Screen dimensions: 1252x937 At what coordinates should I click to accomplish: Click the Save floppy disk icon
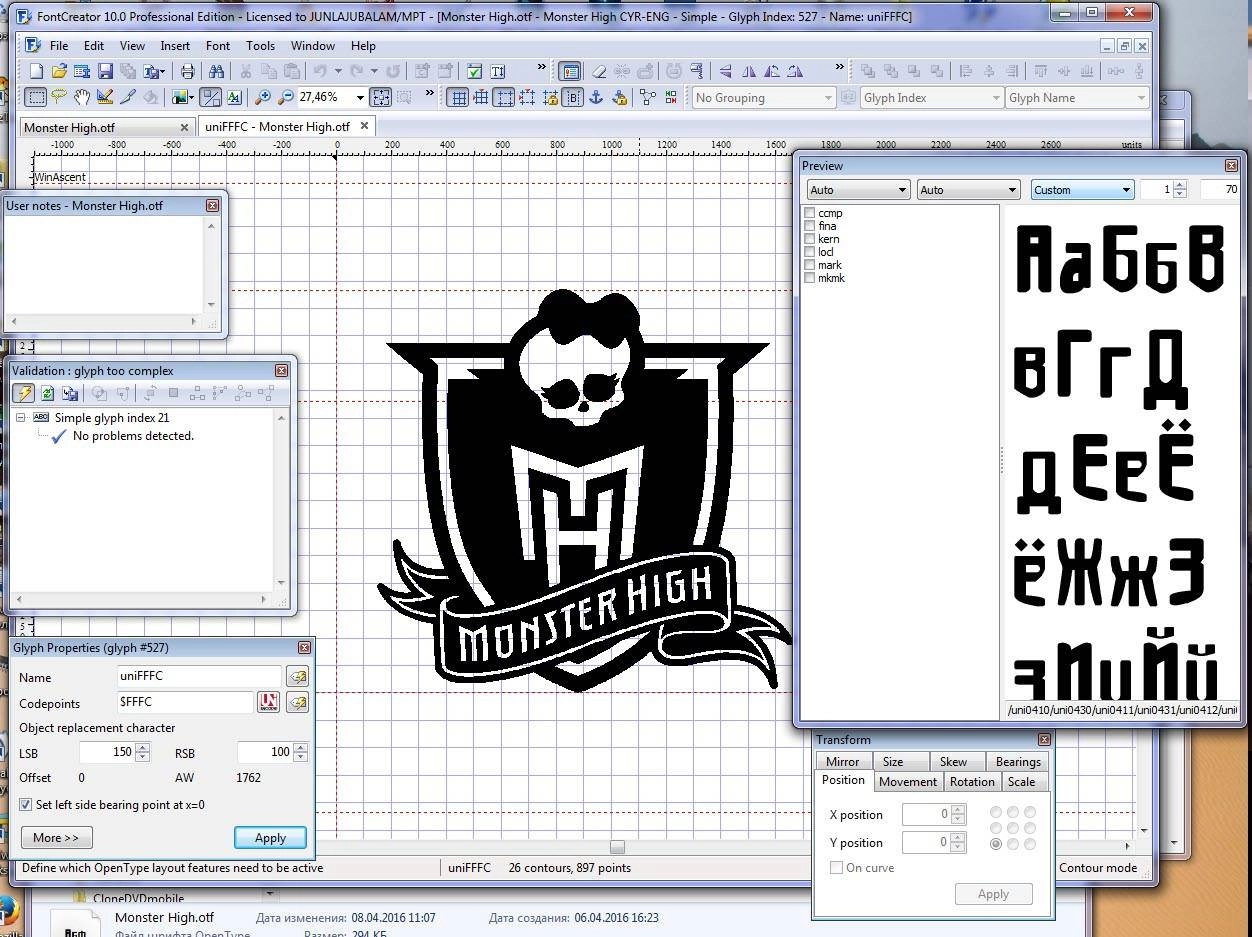coord(105,71)
